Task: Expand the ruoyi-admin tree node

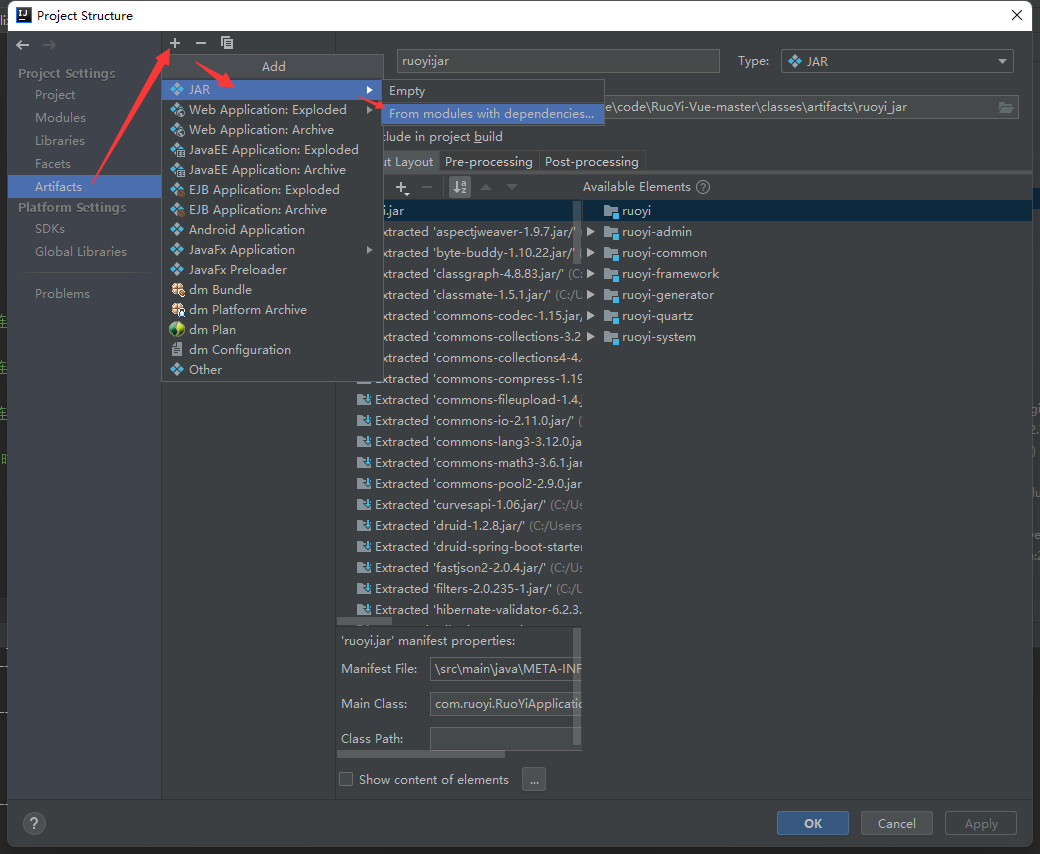Action: [x=591, y=232]
